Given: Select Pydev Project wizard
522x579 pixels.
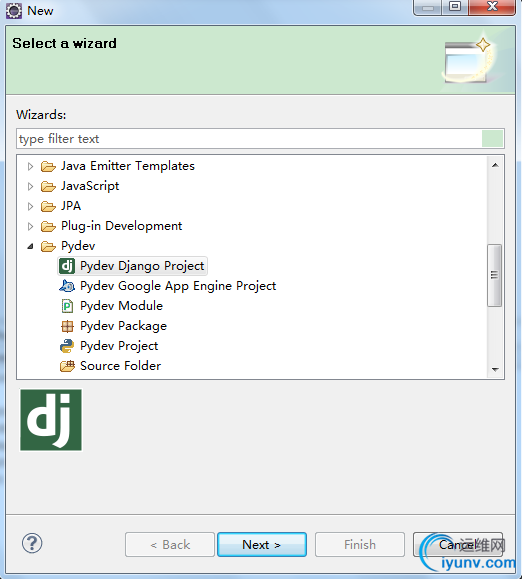Looking at the screenshot, I should (x=119, y=346).
